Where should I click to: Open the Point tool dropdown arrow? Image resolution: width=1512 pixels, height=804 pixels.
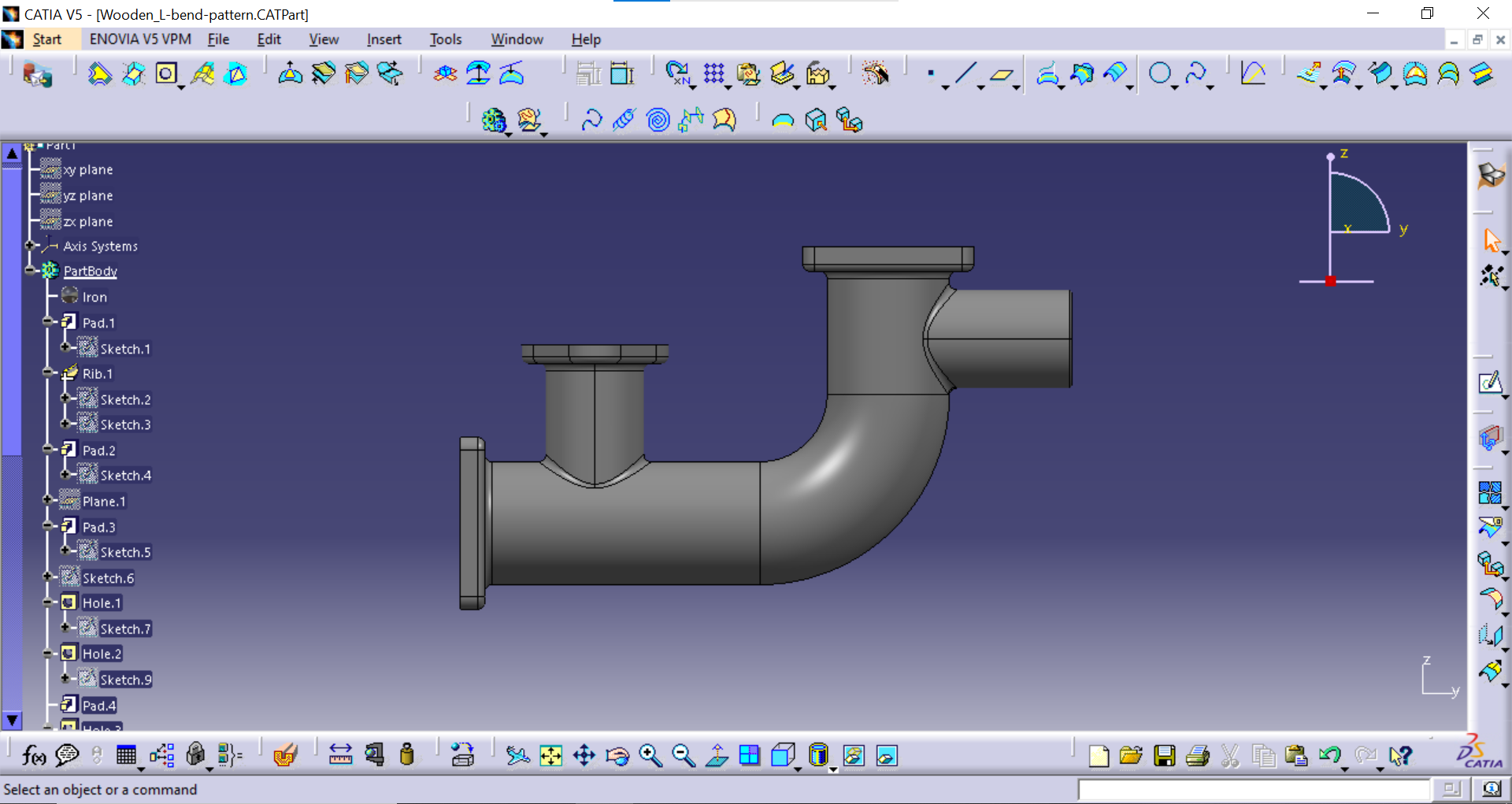coord(945,87)
